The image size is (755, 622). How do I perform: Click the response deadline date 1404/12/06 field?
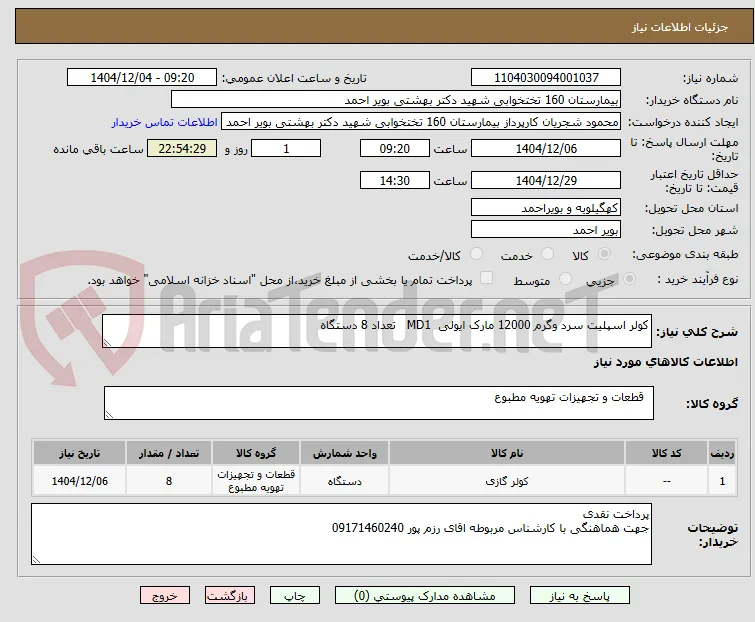coord(546,148)
